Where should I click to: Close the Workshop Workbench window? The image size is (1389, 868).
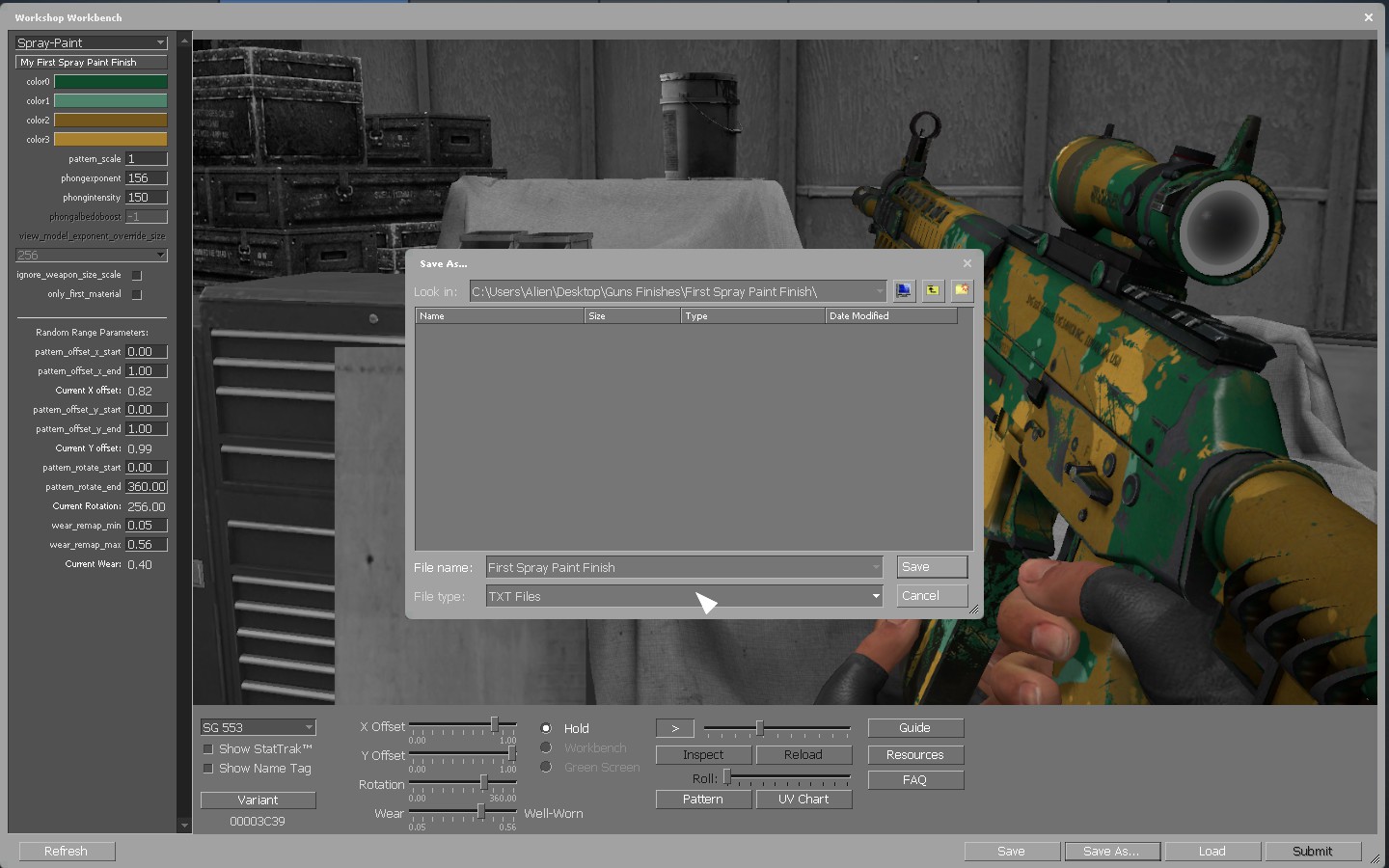pyautogui.click(x=1368, y=17)
